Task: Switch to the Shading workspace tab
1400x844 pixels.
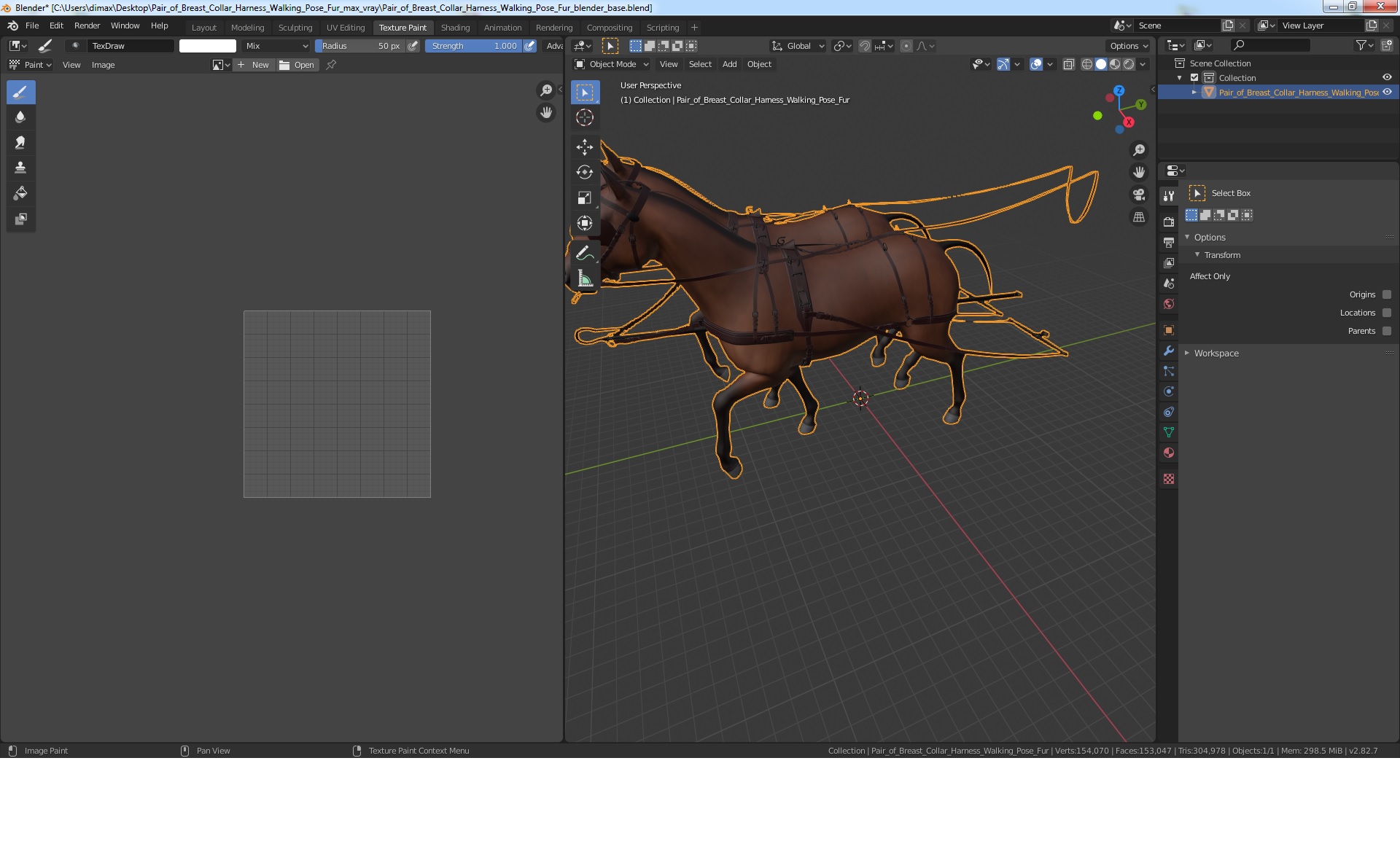Action: [455, 28]
